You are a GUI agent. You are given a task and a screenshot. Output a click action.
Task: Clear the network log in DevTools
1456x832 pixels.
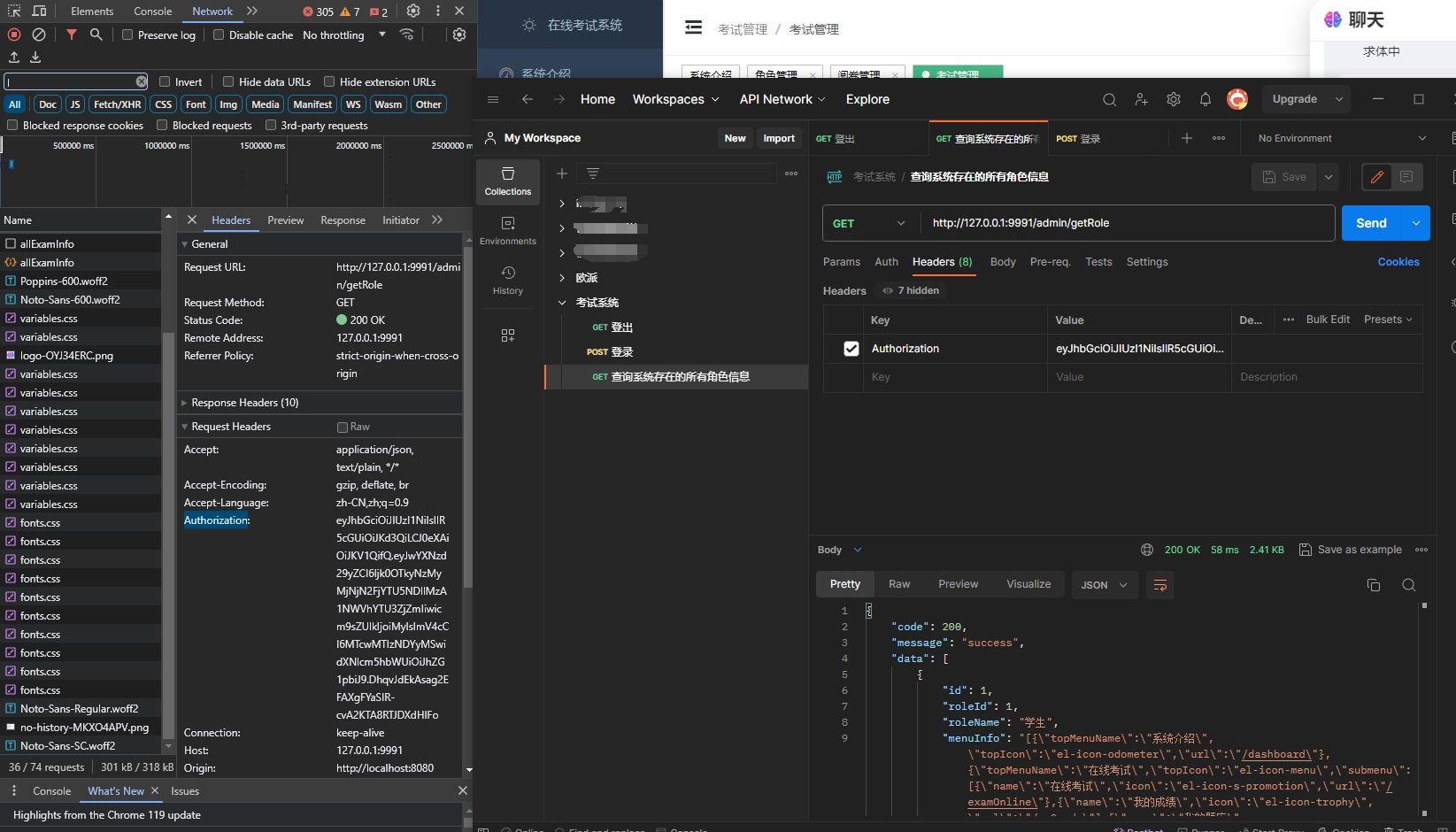[39, 35]
